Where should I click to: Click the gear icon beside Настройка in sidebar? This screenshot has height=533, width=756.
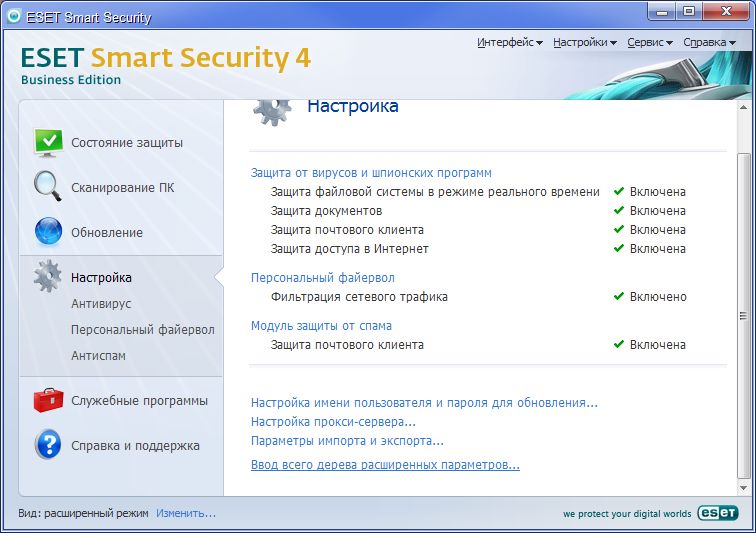click(x=48, y=276)
